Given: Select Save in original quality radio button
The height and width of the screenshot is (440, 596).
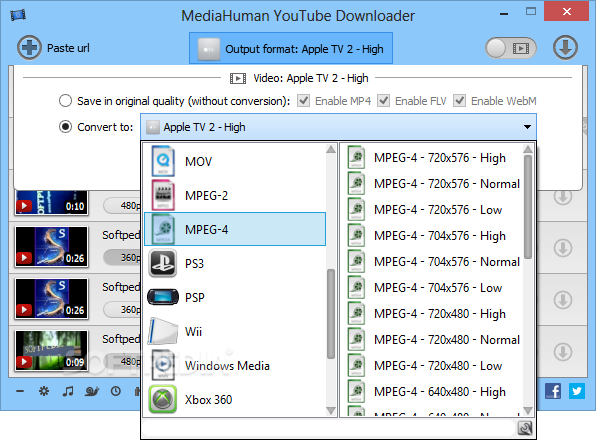Looking at the screenshot, I should pos(65,101).
